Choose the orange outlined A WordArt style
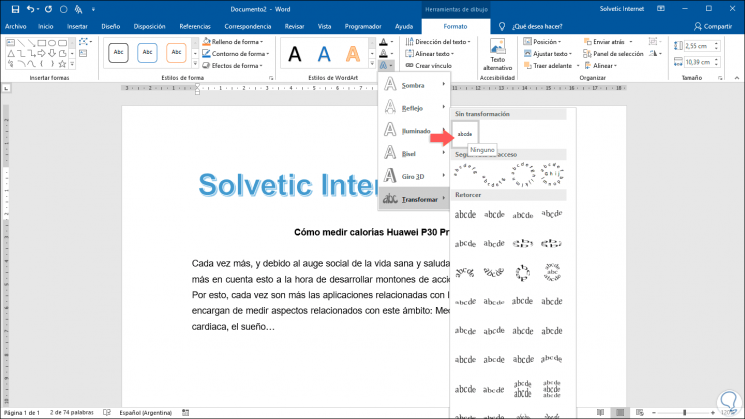Viewport: 745px width, 419px height. click(x=353, y=54)
